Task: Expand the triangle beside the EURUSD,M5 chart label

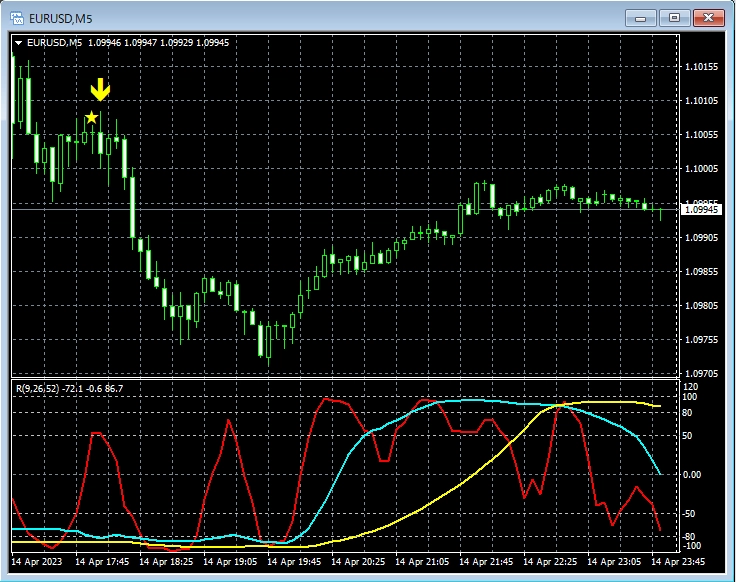Action: coord(18,43)
